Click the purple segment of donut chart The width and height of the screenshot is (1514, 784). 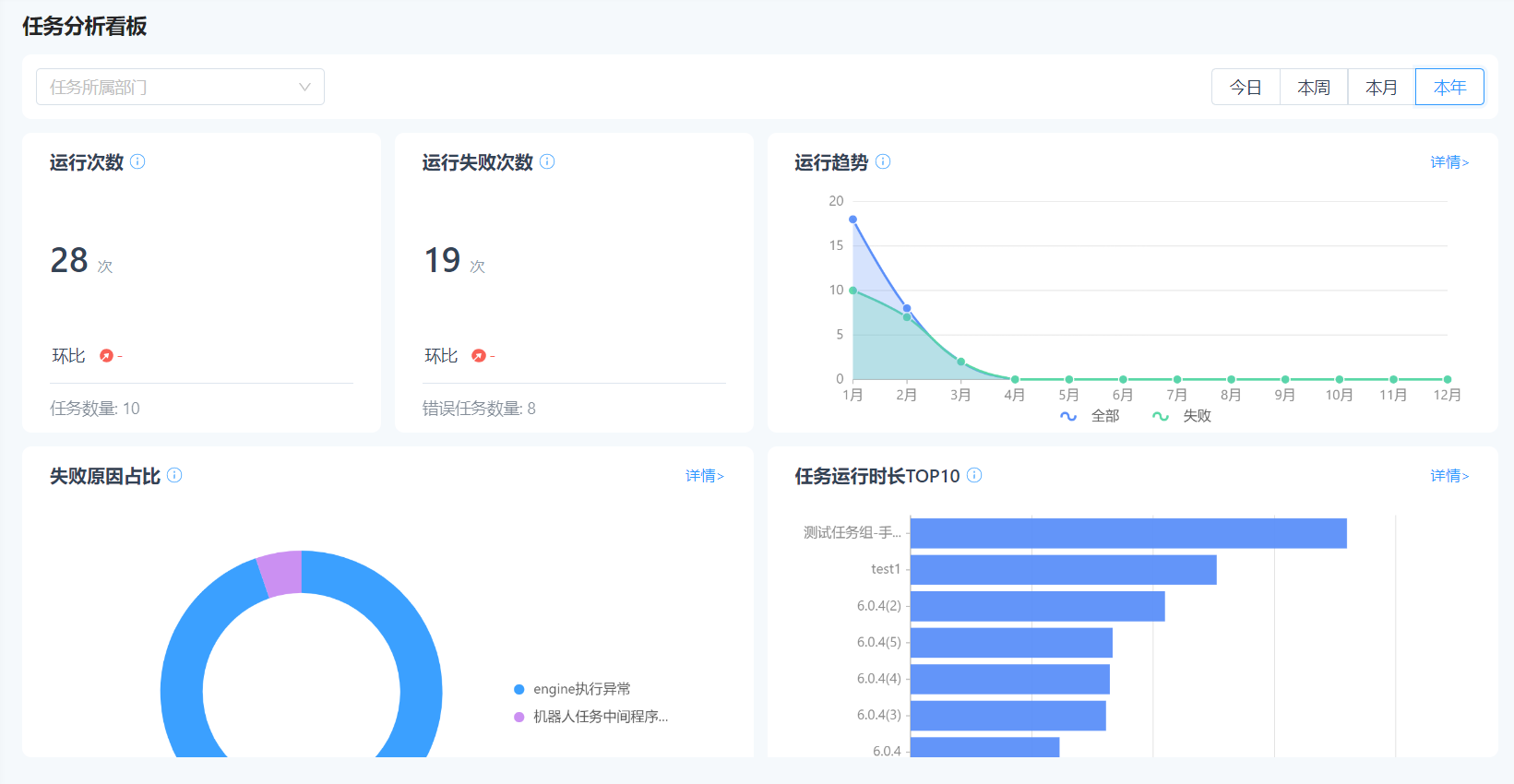tap(280, 573)
